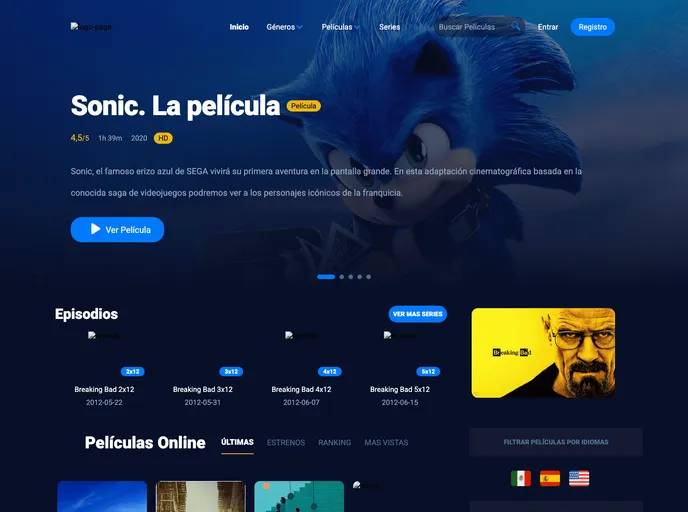Expand the Películas dropdown menu
This screenshot has width=688, height=512.
340,27
